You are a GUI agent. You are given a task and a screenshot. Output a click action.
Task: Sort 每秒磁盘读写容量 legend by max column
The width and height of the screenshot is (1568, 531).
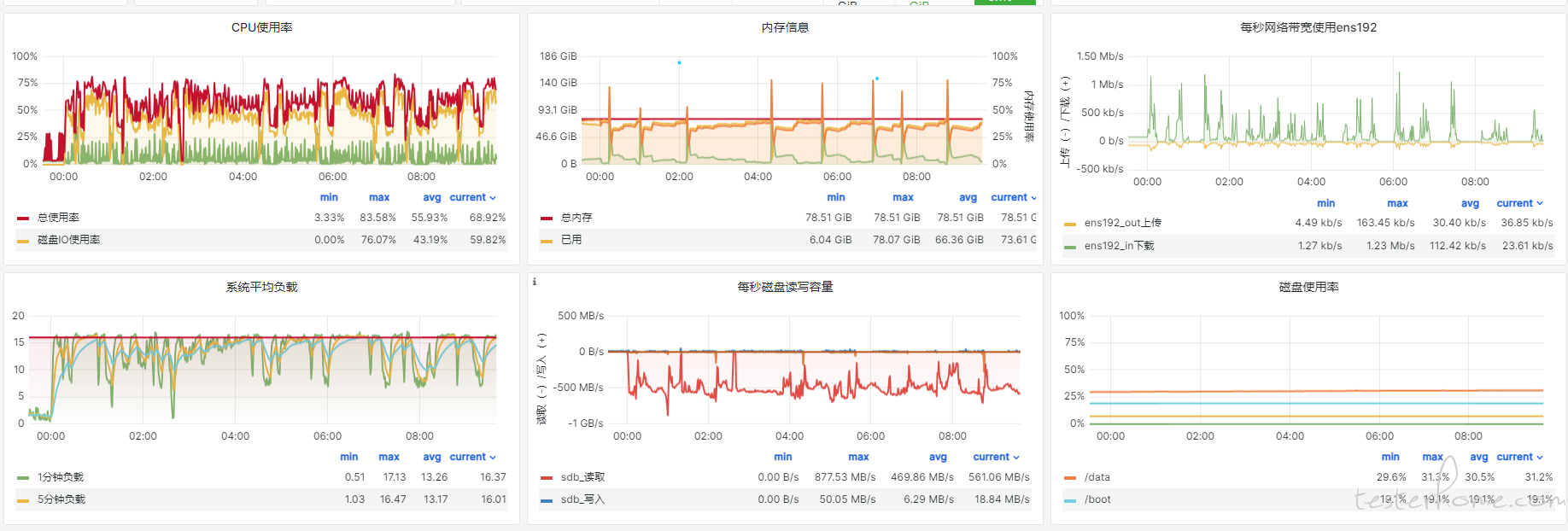click(859, 457)
